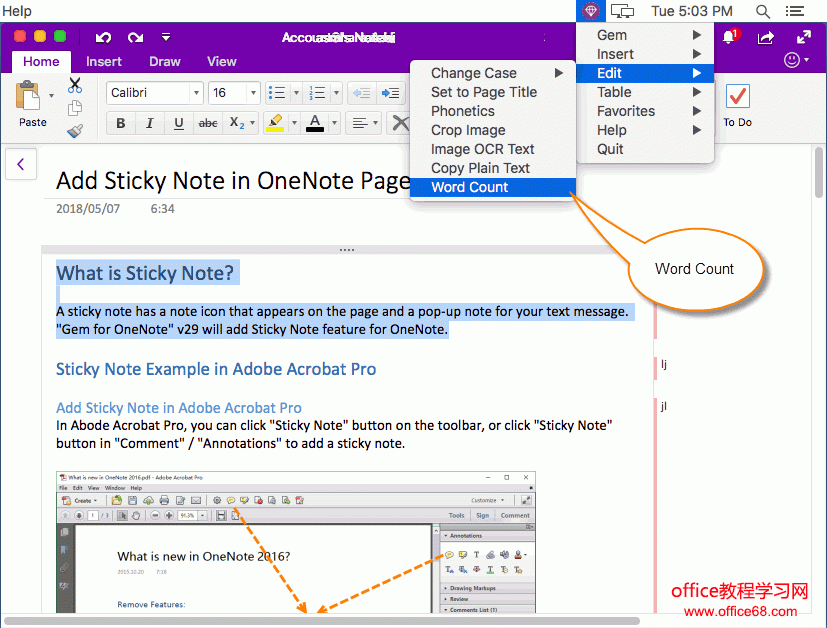Open the font name dropdown arrow

[196, 93]
